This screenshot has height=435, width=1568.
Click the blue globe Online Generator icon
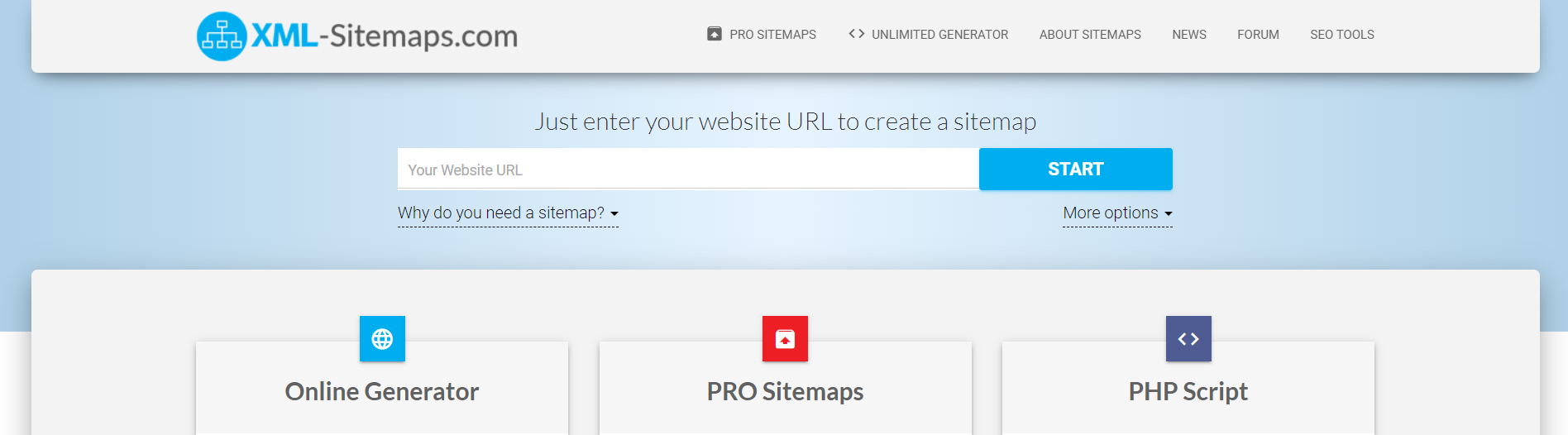click(x=382, y=338)
